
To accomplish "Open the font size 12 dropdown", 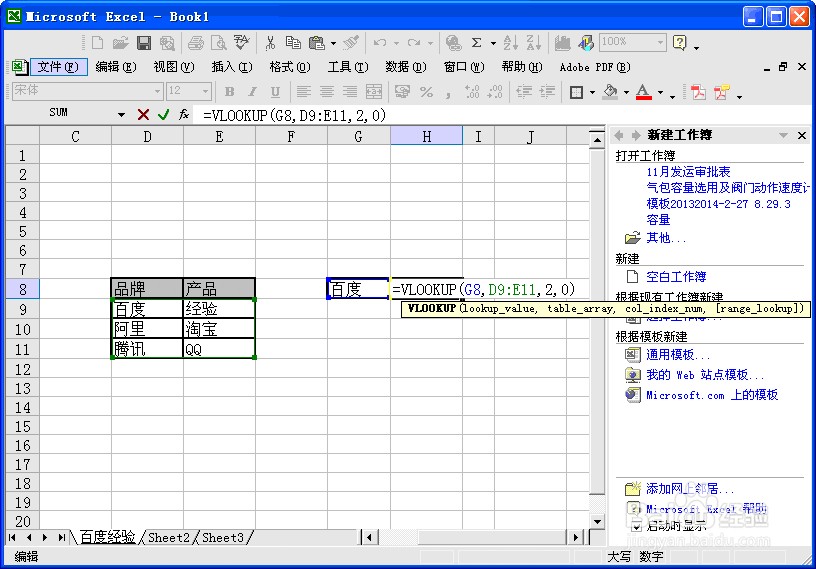I will pos(206,92).
